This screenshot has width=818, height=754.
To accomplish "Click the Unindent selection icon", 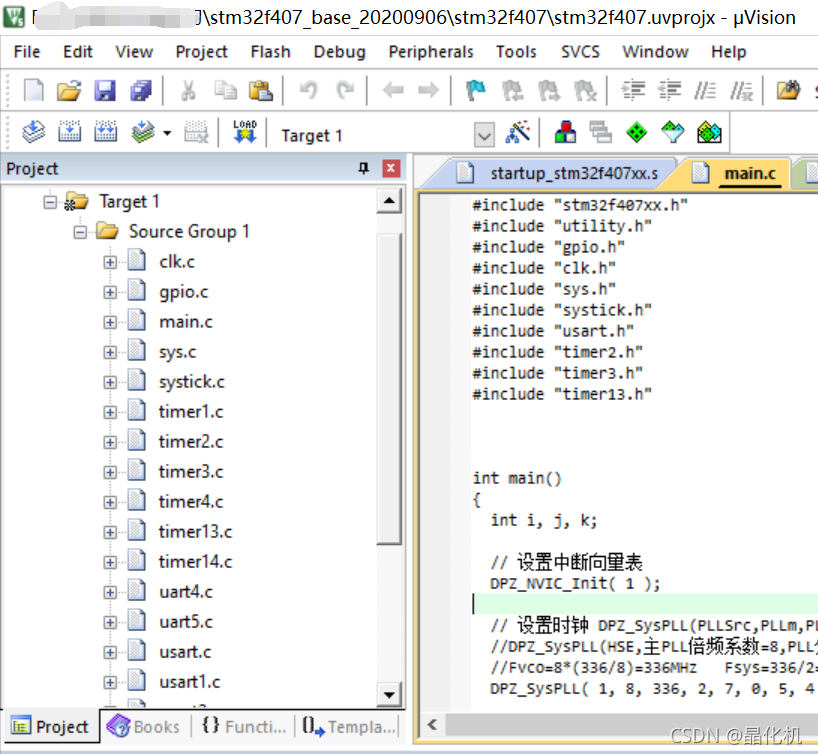I will click(x=669, y=90).
